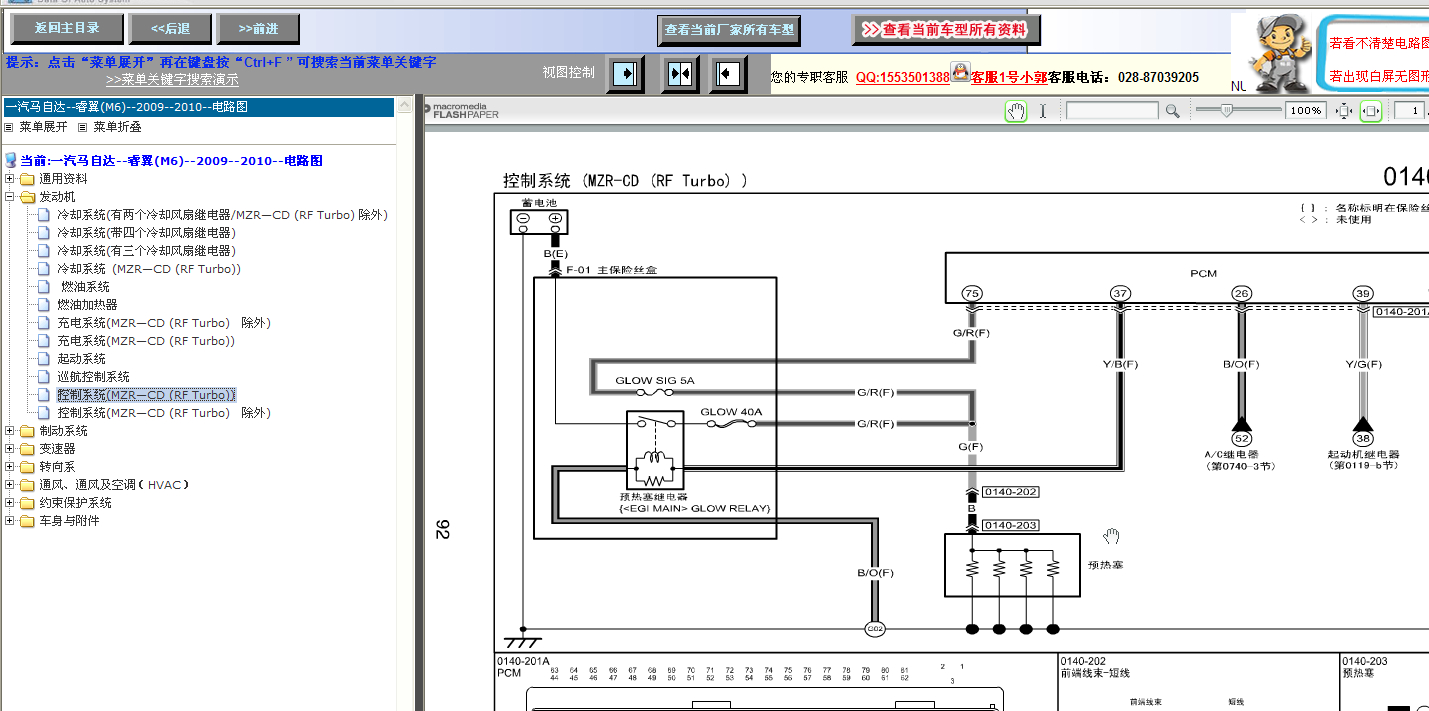Click the 当前:一汽马自达--睿翼(M6)--2009--2010--电路图 heading
The height and width of the screenshot is (711, 1429).
172,161
